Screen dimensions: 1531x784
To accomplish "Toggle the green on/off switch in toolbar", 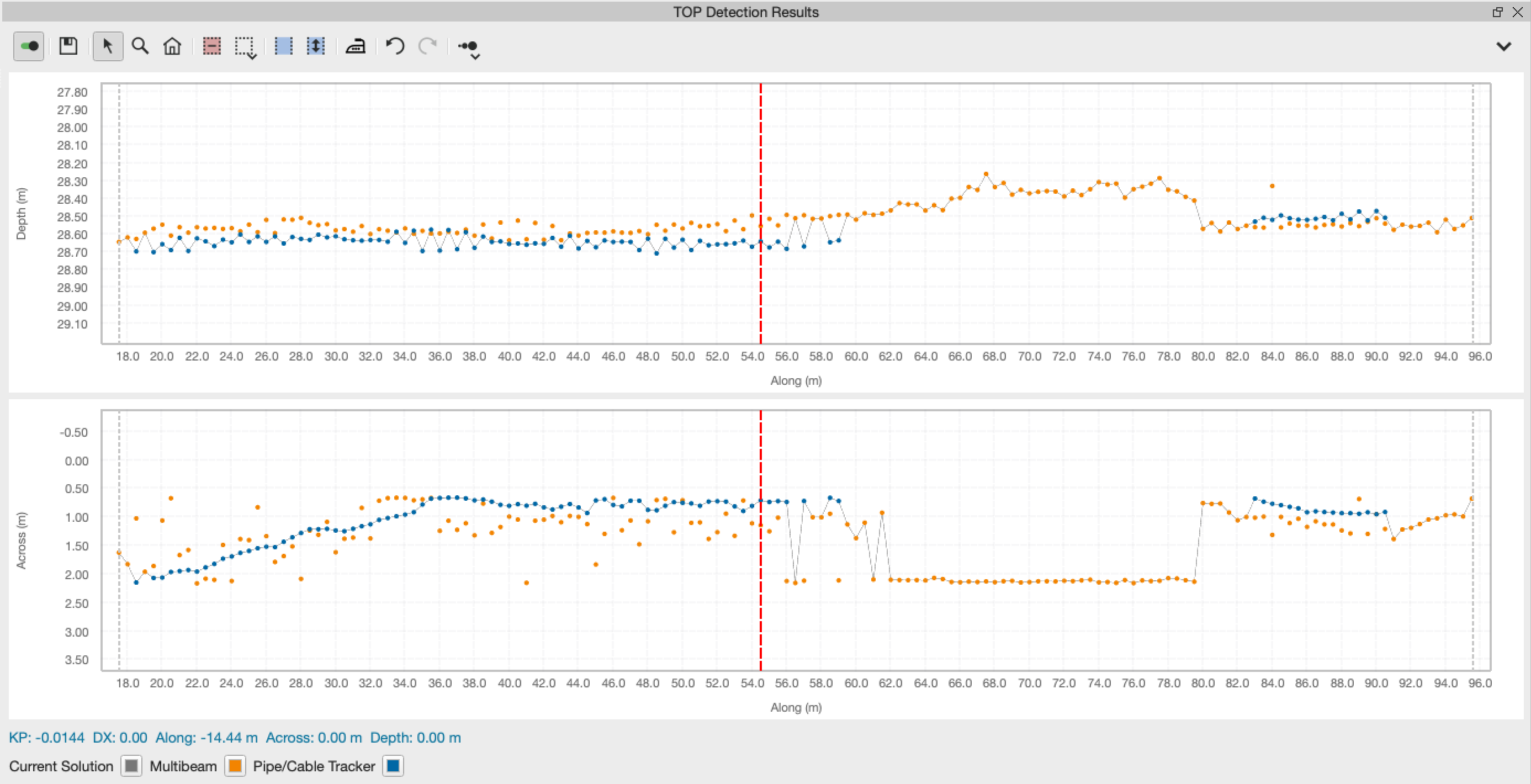I will [29, 46].
